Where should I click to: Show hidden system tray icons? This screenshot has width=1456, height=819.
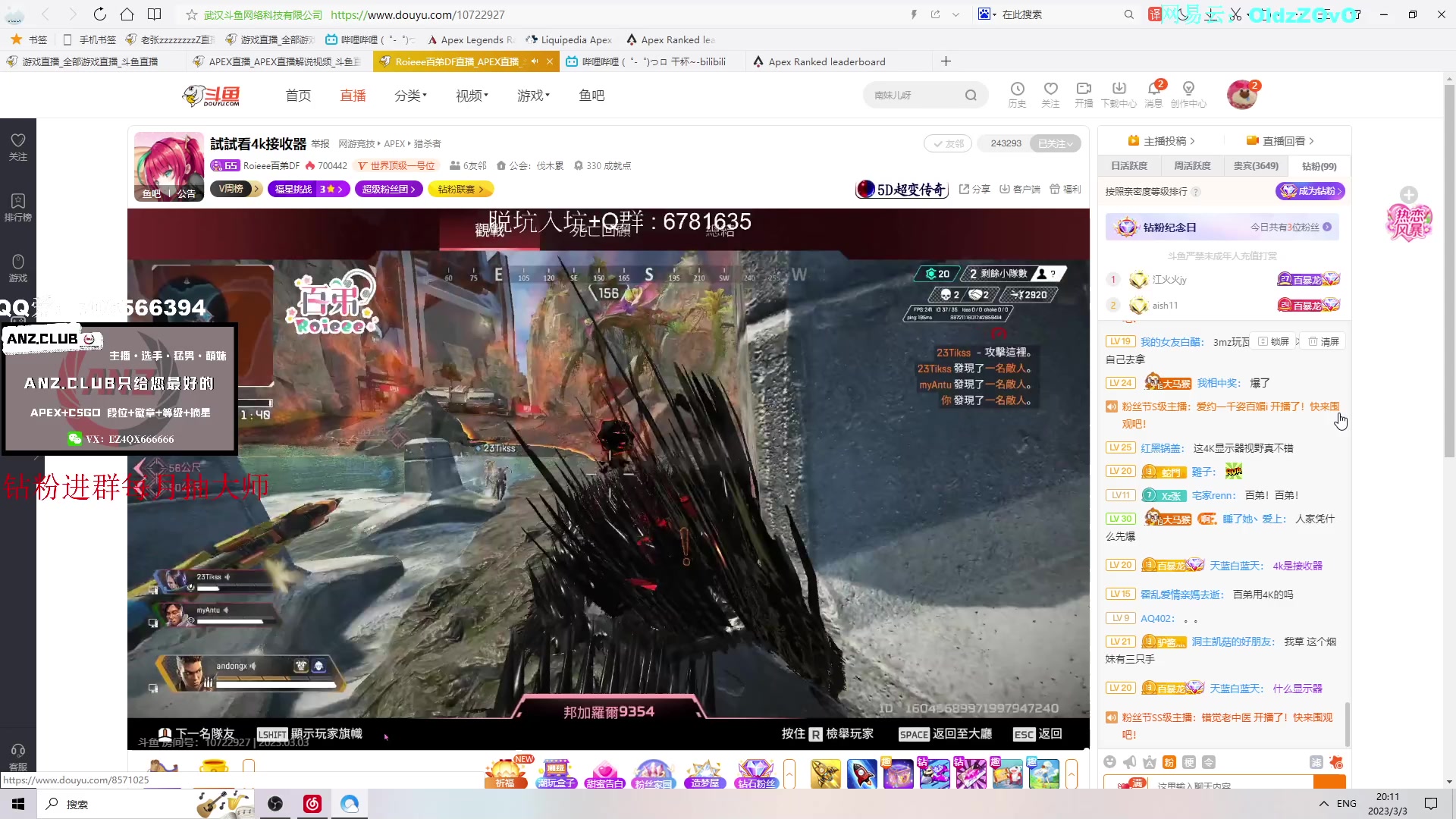[x=1324, y=804]
